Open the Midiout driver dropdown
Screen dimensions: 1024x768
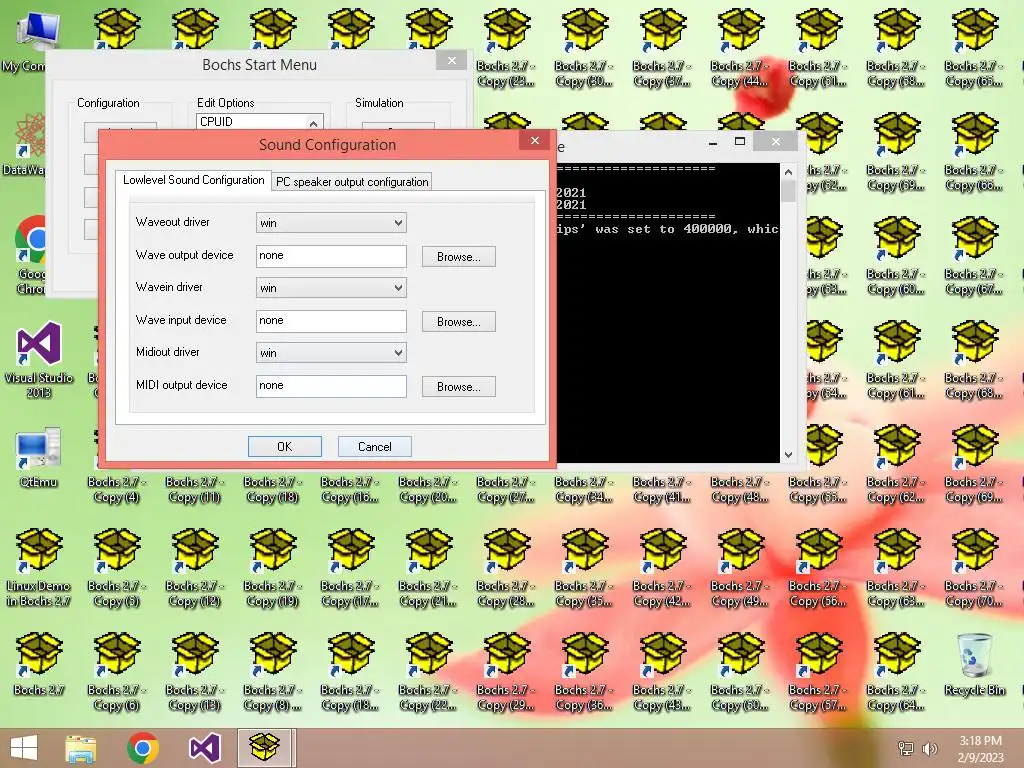pos(331,353)
